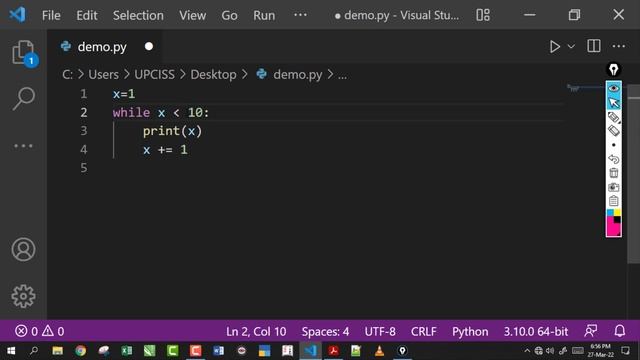The height and width of the screenshot is (360, 640).
Task: Open the Explorer view in the activity bar
Action: pyautogui.click(x=23, y=53)
